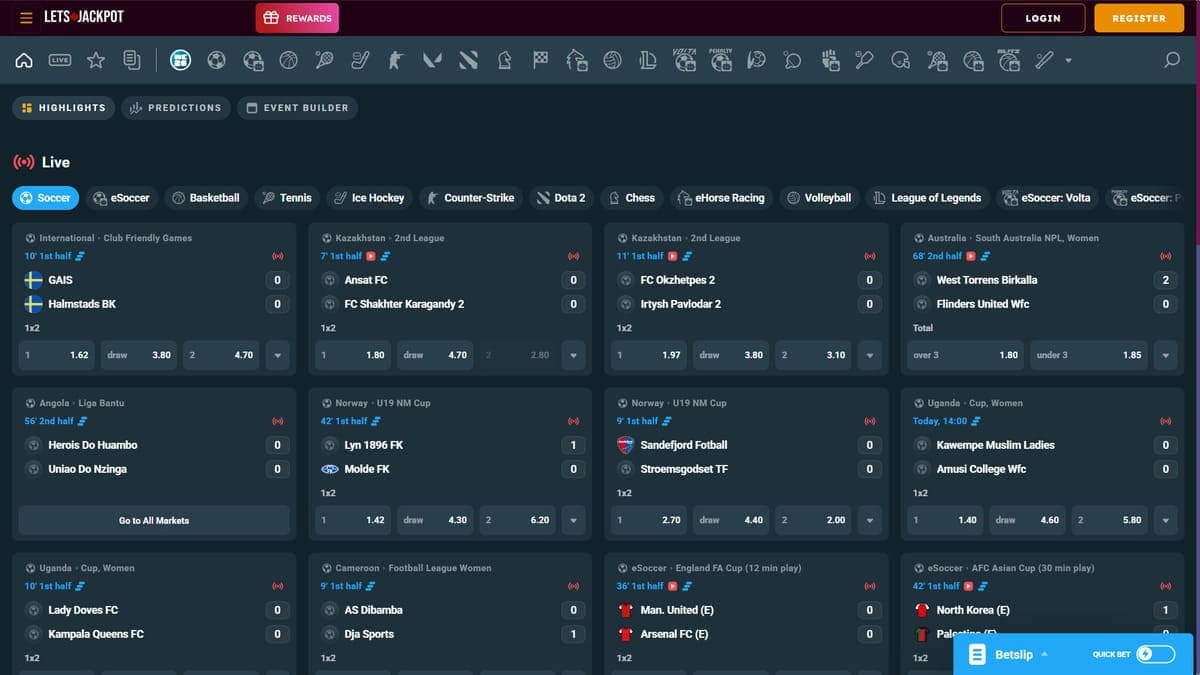Click Go to All Markets button

[x=154, y=521]
